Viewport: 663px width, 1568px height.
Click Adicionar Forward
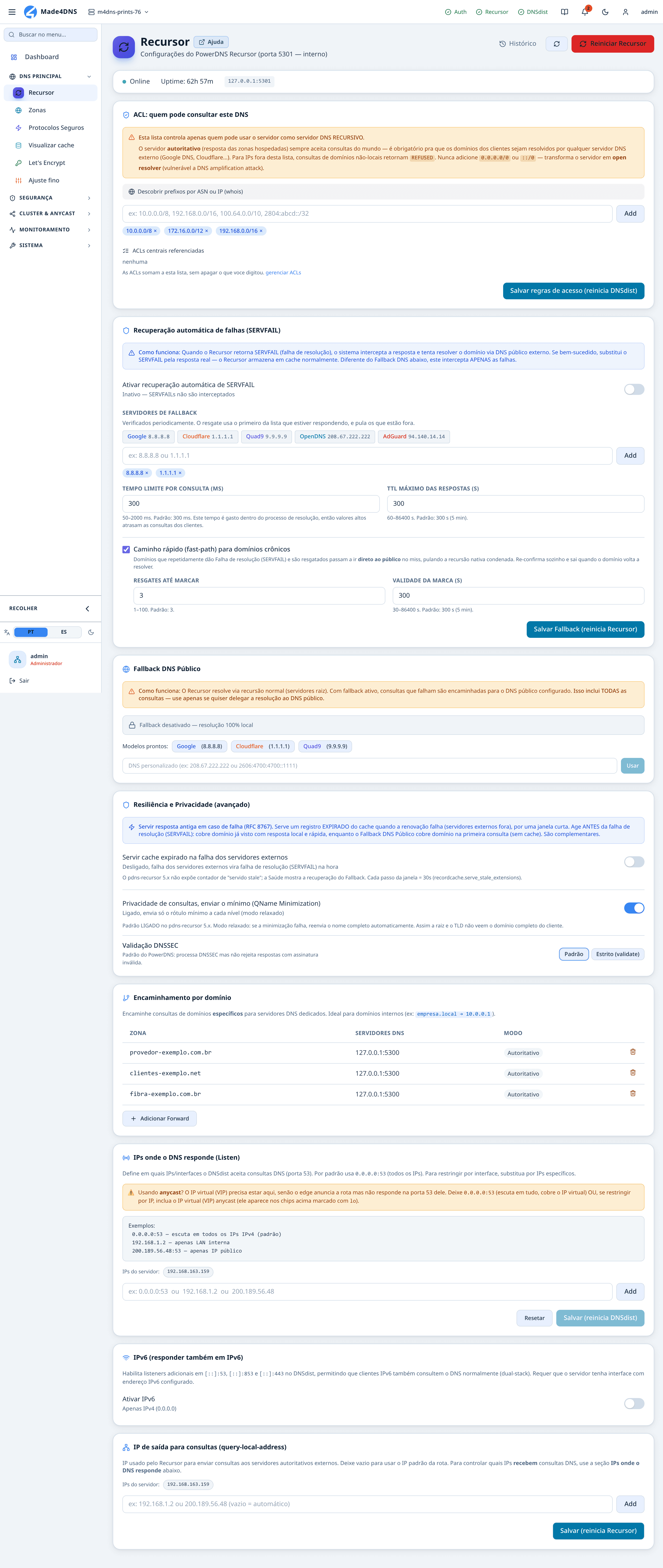click(159, 1119)
